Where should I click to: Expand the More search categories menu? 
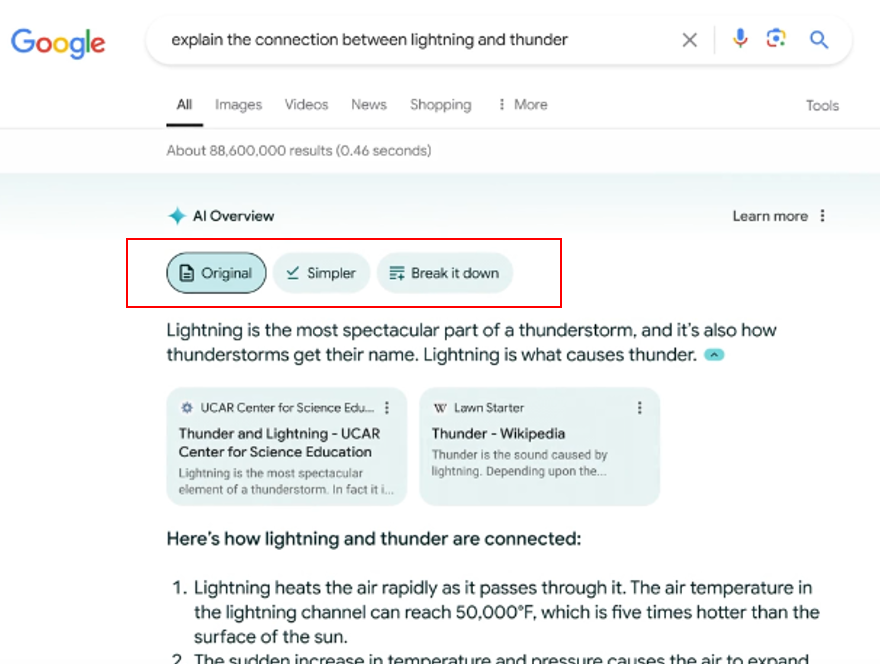click(522, 105)
